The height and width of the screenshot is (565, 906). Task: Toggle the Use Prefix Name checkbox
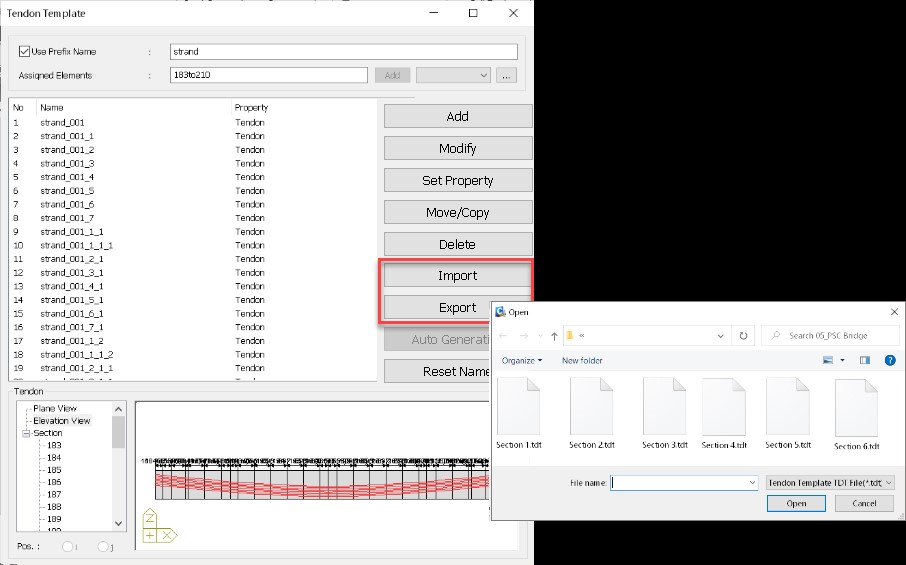coord(24,51)
